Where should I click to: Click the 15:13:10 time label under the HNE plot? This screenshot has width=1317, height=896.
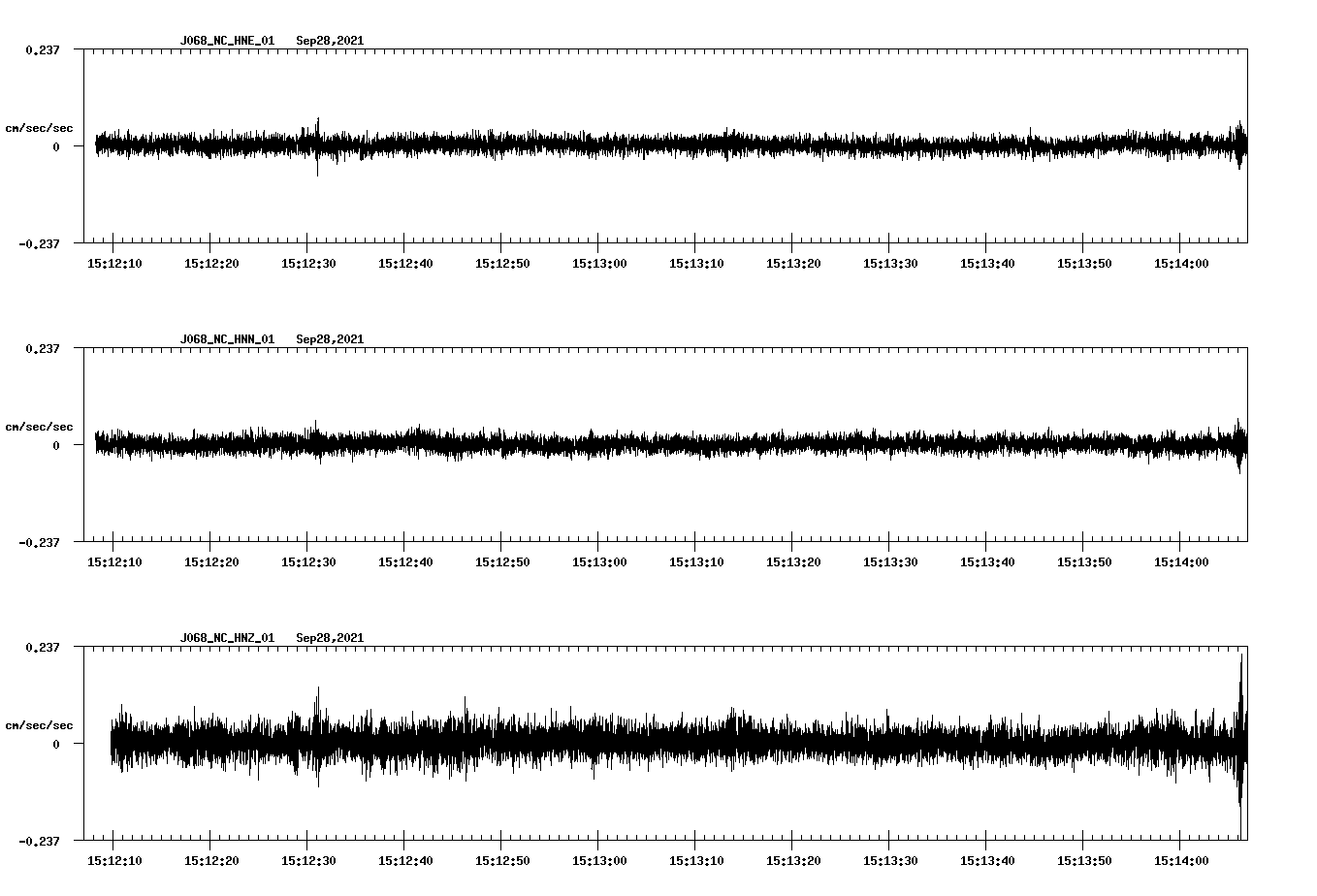pyautogui.click(x=696, y=263)
